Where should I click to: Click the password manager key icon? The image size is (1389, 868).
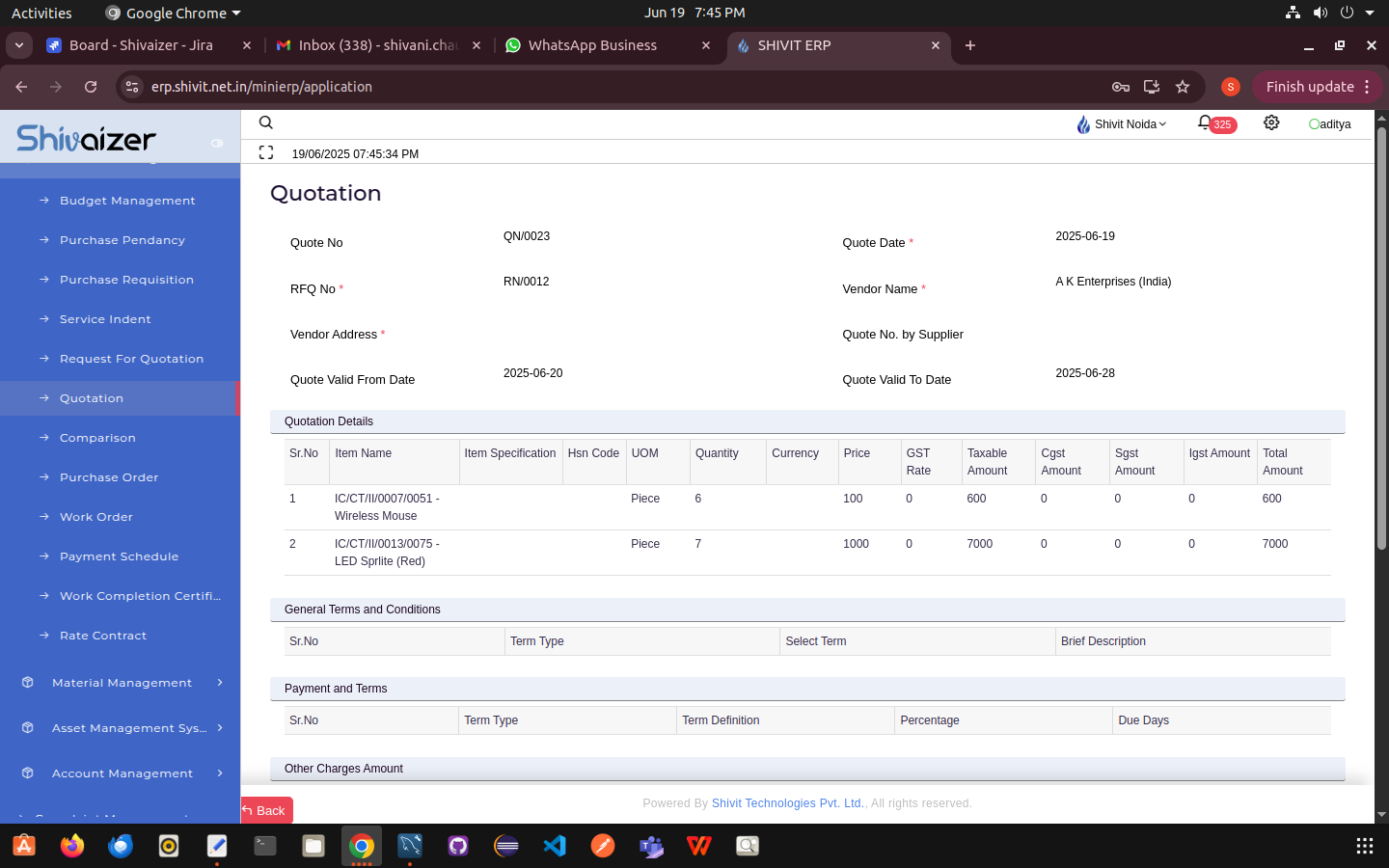click(x=1120, y=87)
